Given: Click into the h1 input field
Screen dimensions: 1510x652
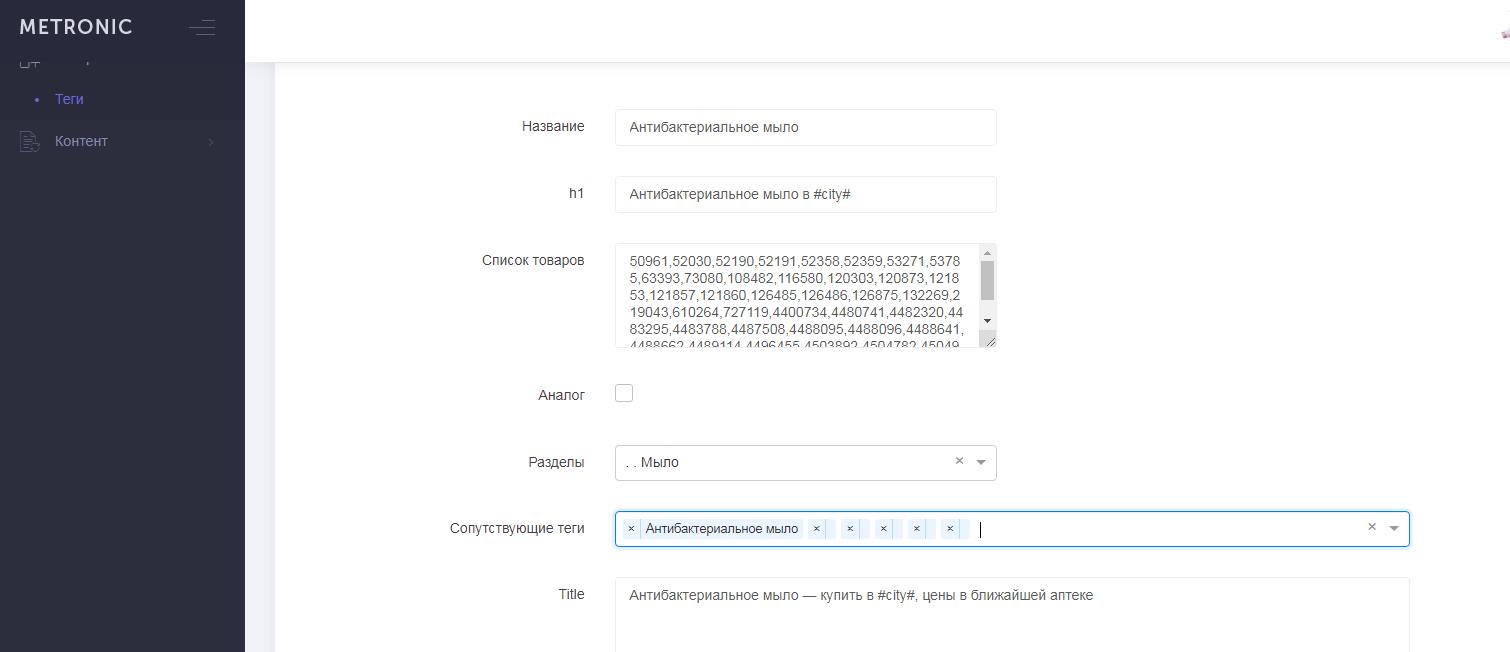Looking at the screenshot, I should click(x=806, y=194).
